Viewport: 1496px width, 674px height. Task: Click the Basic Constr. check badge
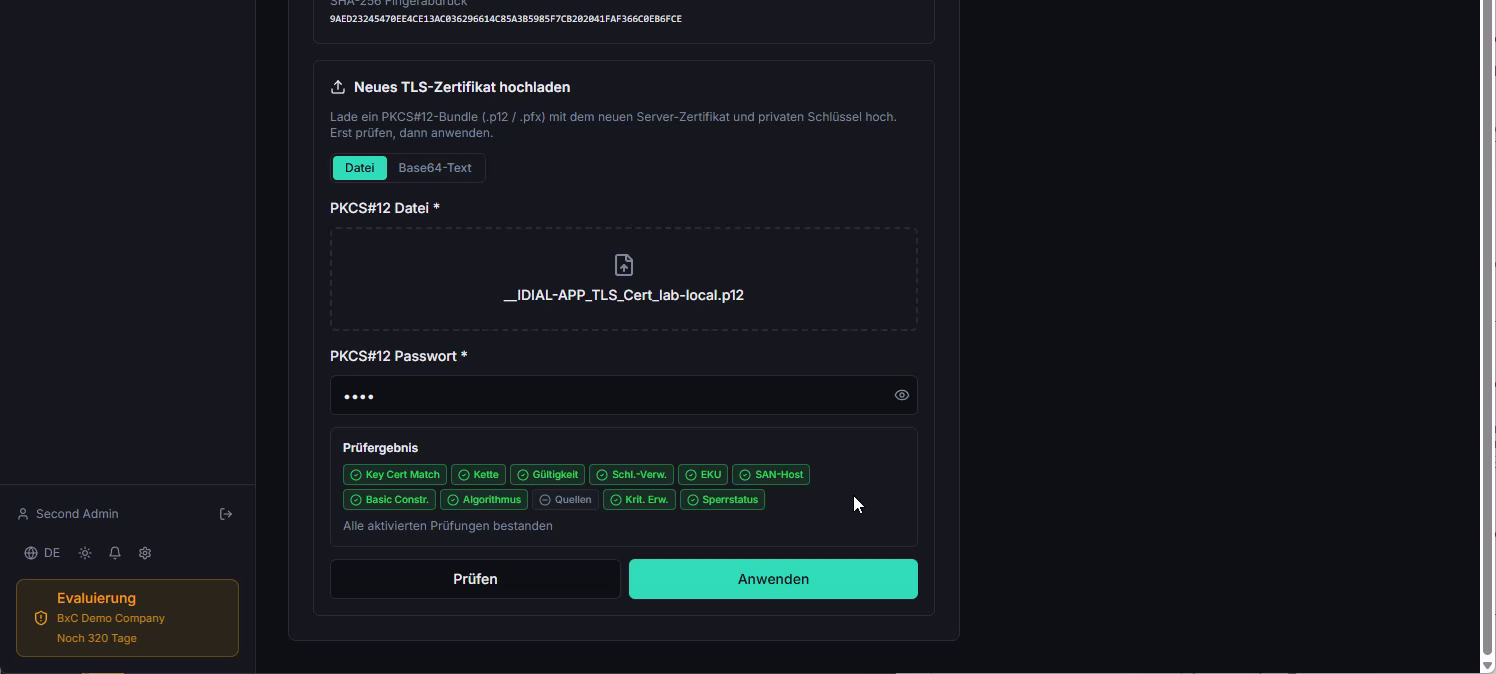click(x=389, y=500)
